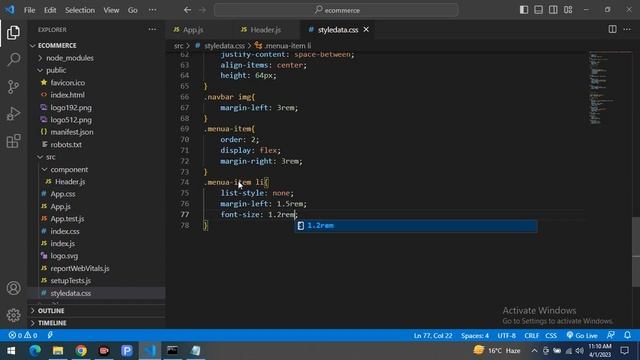Collapse the ECOMMERCE root folder
This screenshot has height=360, width=640.
(57, 45)
